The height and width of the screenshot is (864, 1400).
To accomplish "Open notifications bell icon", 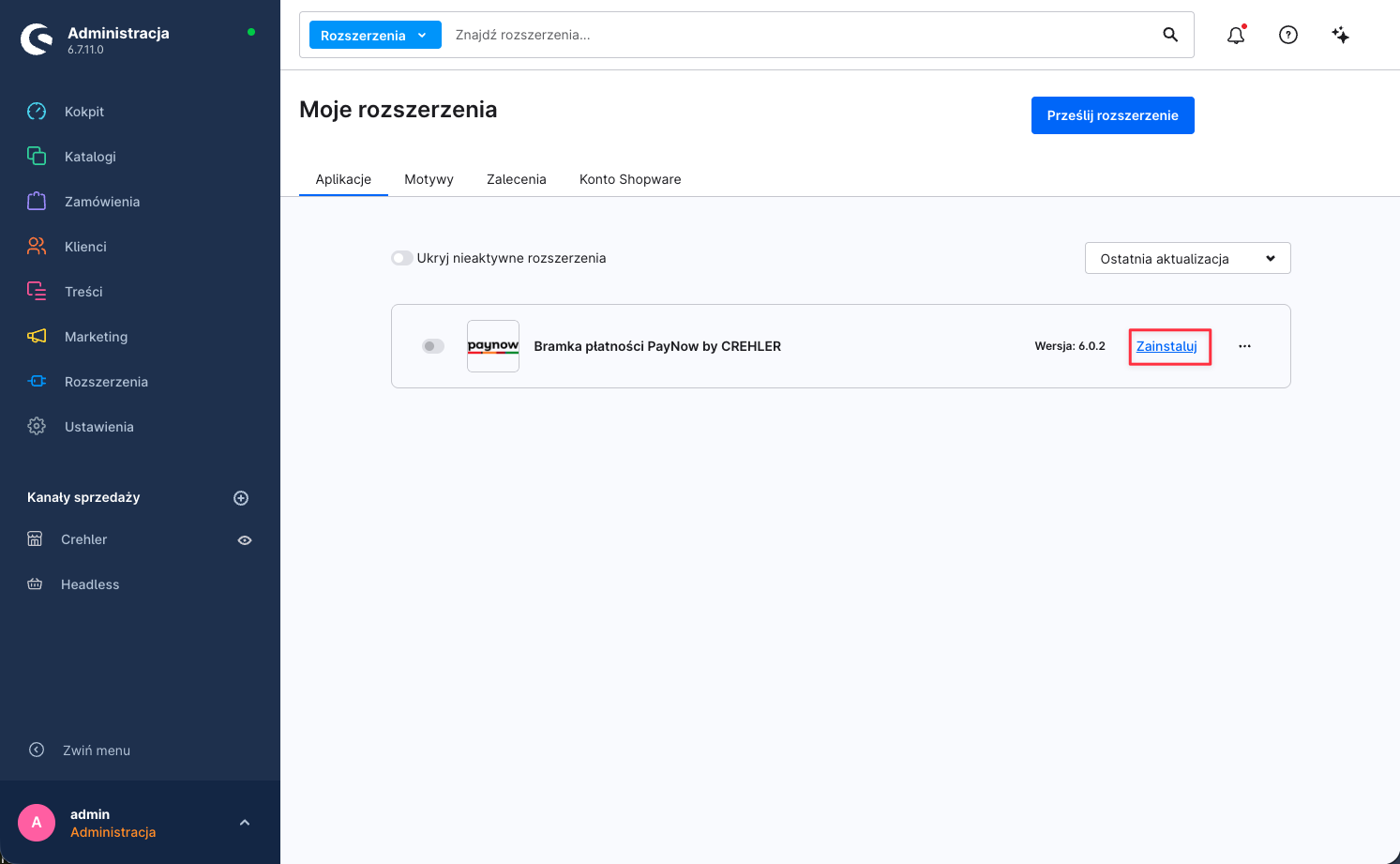I will [x=1237, y=35].
